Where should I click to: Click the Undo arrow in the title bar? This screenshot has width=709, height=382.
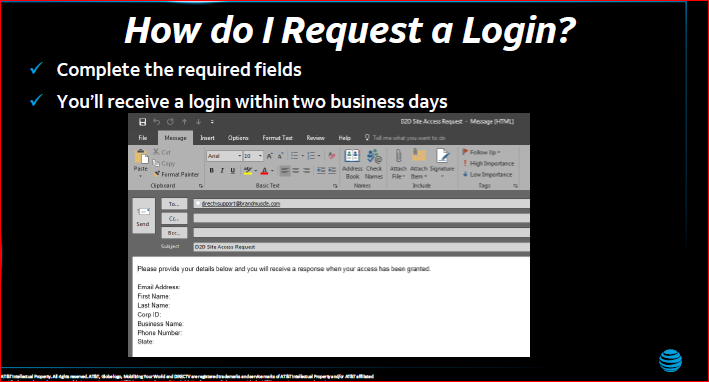(x=156, y=122)
